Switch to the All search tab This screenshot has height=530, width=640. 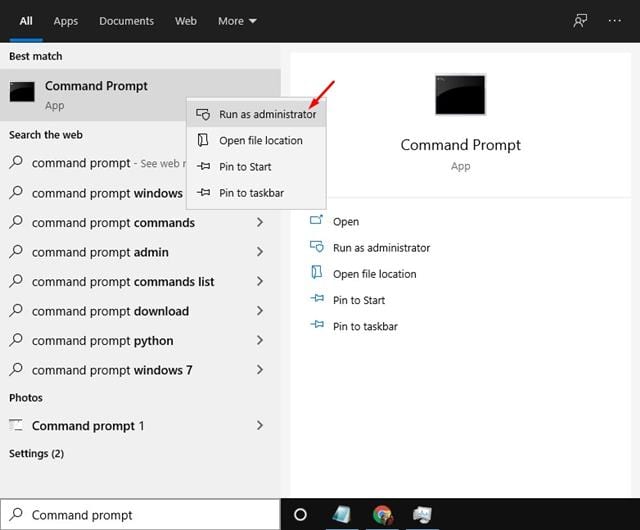point(26,21)
